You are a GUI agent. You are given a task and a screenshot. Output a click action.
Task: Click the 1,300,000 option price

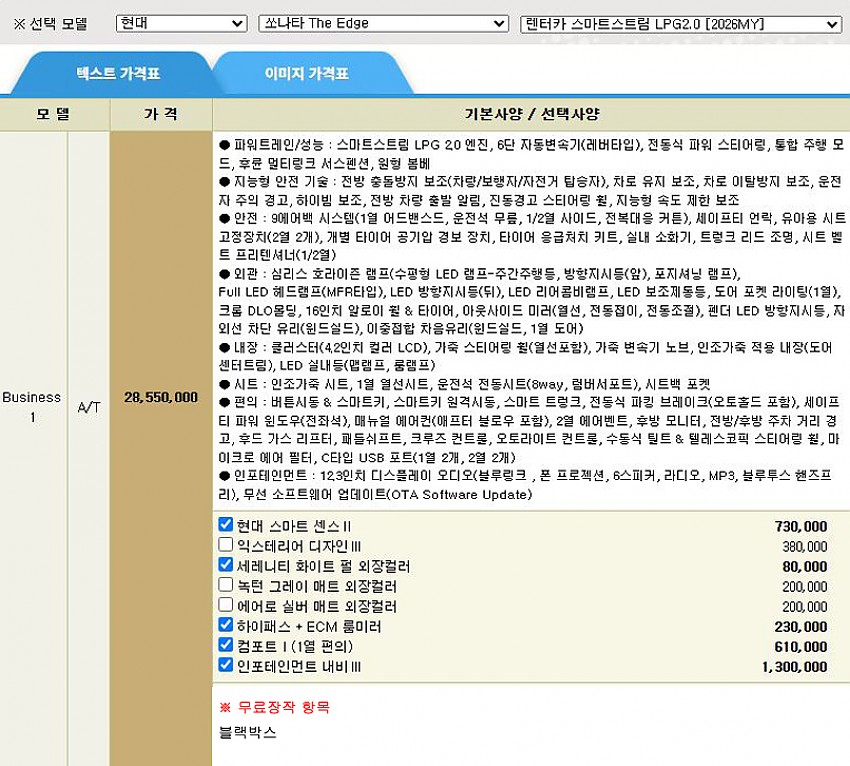(794, 666)
